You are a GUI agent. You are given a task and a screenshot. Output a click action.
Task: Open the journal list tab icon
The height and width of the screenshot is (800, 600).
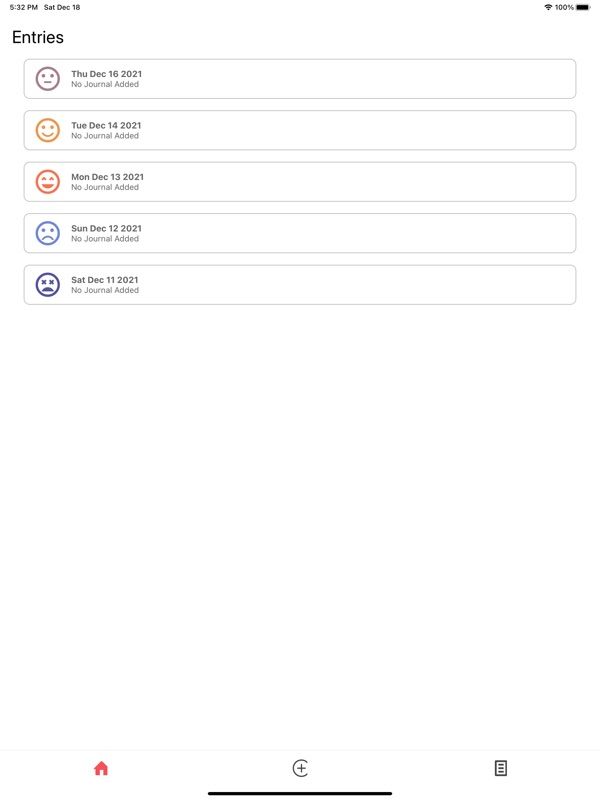click(501, 768)
